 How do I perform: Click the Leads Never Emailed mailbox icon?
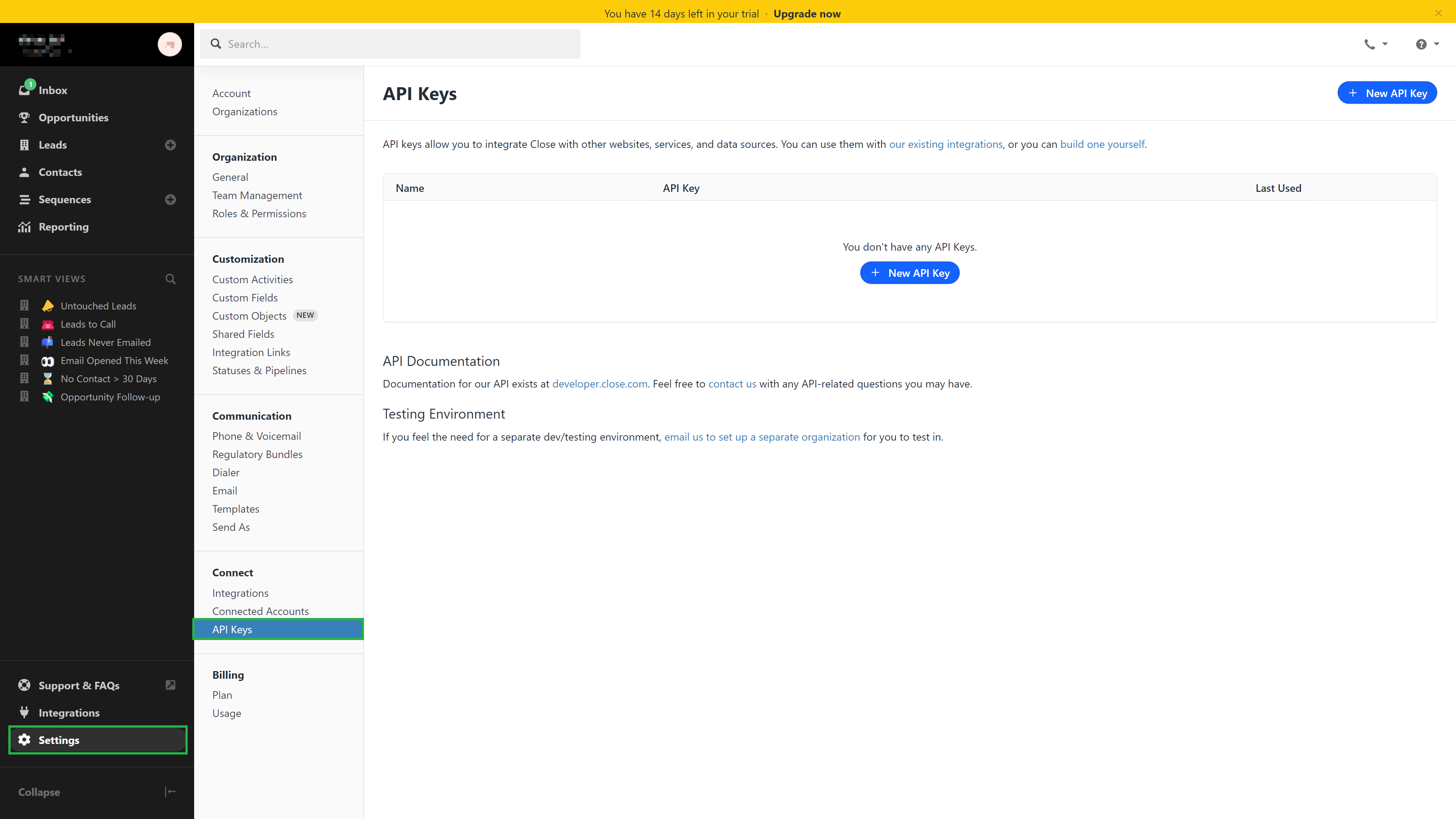coord(47,342)
